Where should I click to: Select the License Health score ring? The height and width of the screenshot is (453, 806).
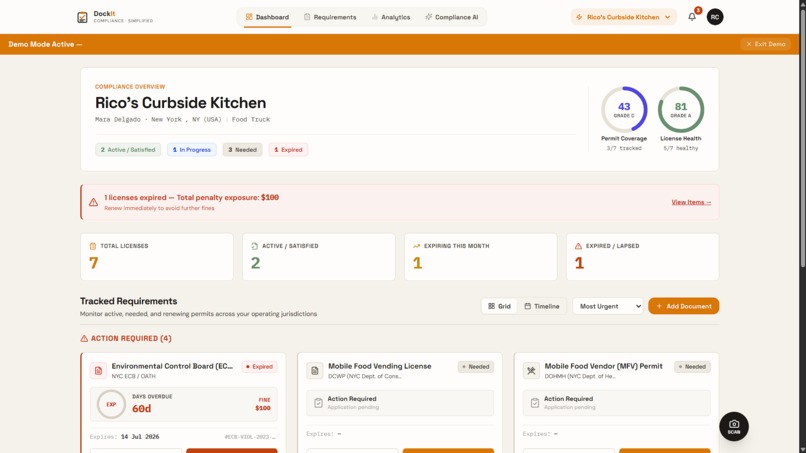[x=681, y=109]
